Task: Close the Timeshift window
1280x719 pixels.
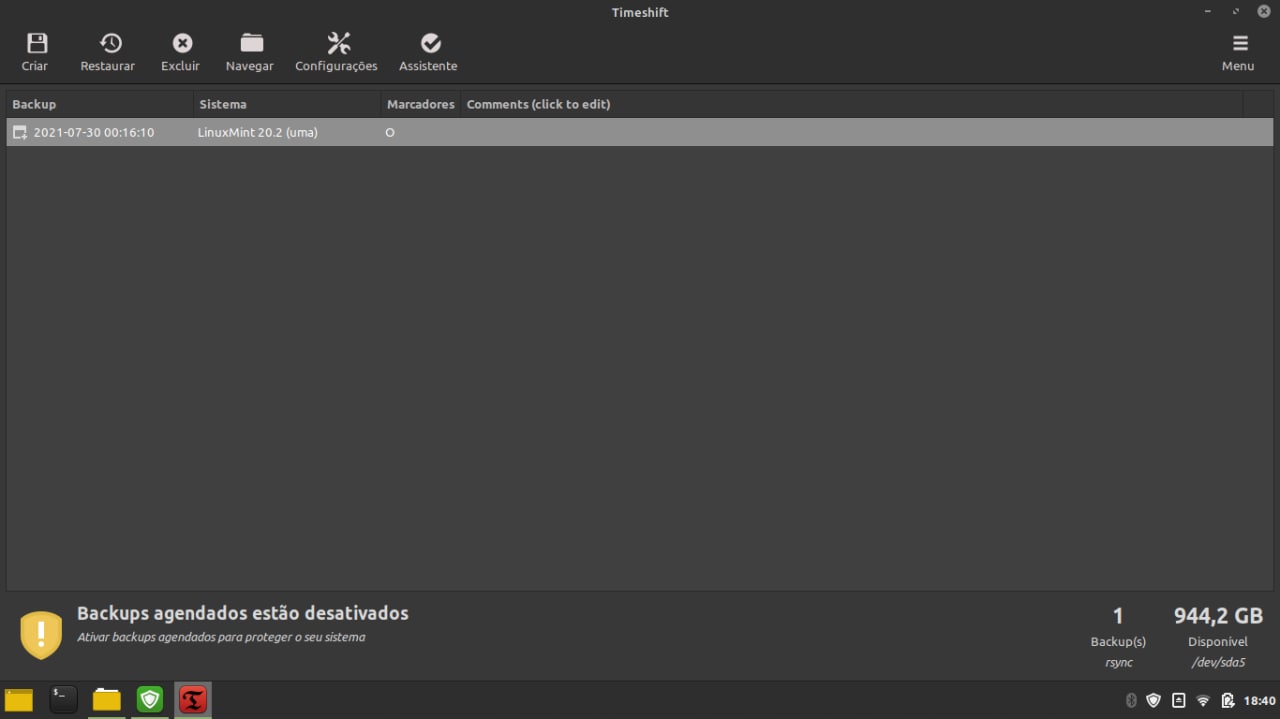Action: (x=1264, y=12)
